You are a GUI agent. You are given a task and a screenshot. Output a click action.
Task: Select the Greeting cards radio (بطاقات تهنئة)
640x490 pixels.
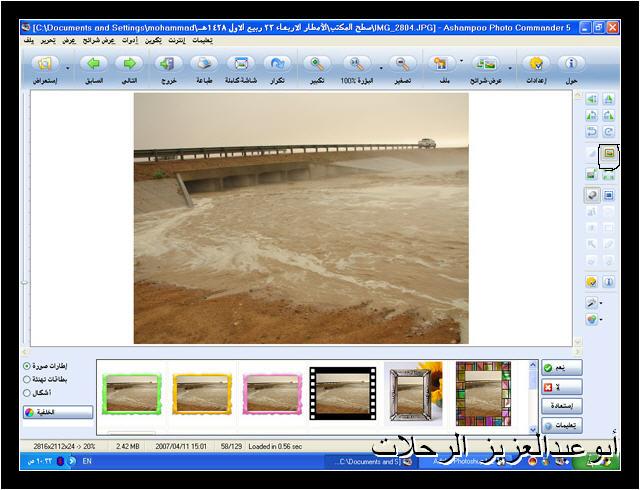pyautogui.click(x=27, y=379)
